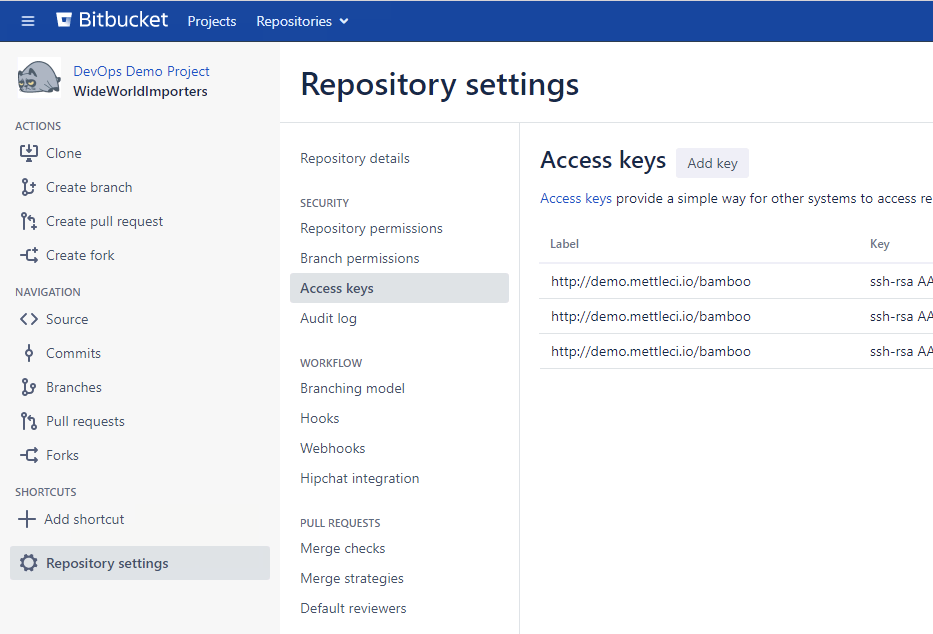
Task: Click the Add key button
Action: click(712, 163)
